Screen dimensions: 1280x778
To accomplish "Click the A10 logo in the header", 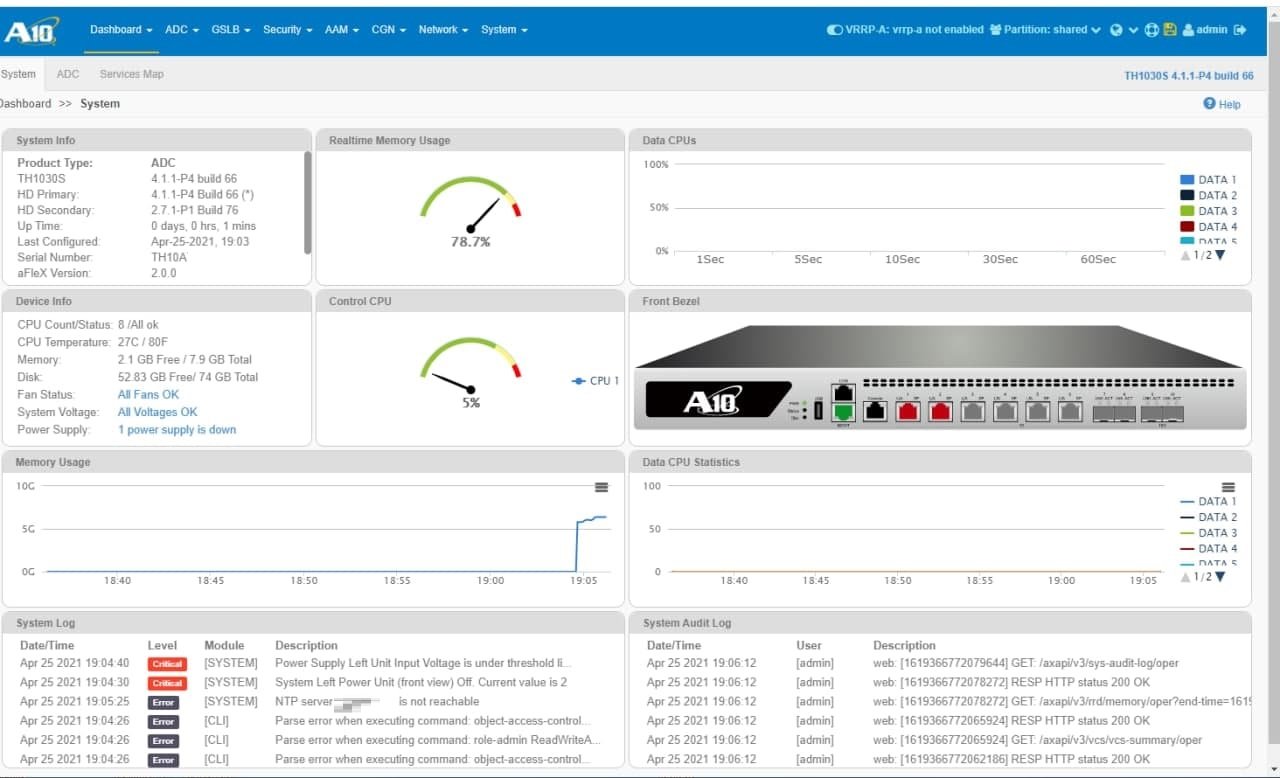I will point(31,32).
